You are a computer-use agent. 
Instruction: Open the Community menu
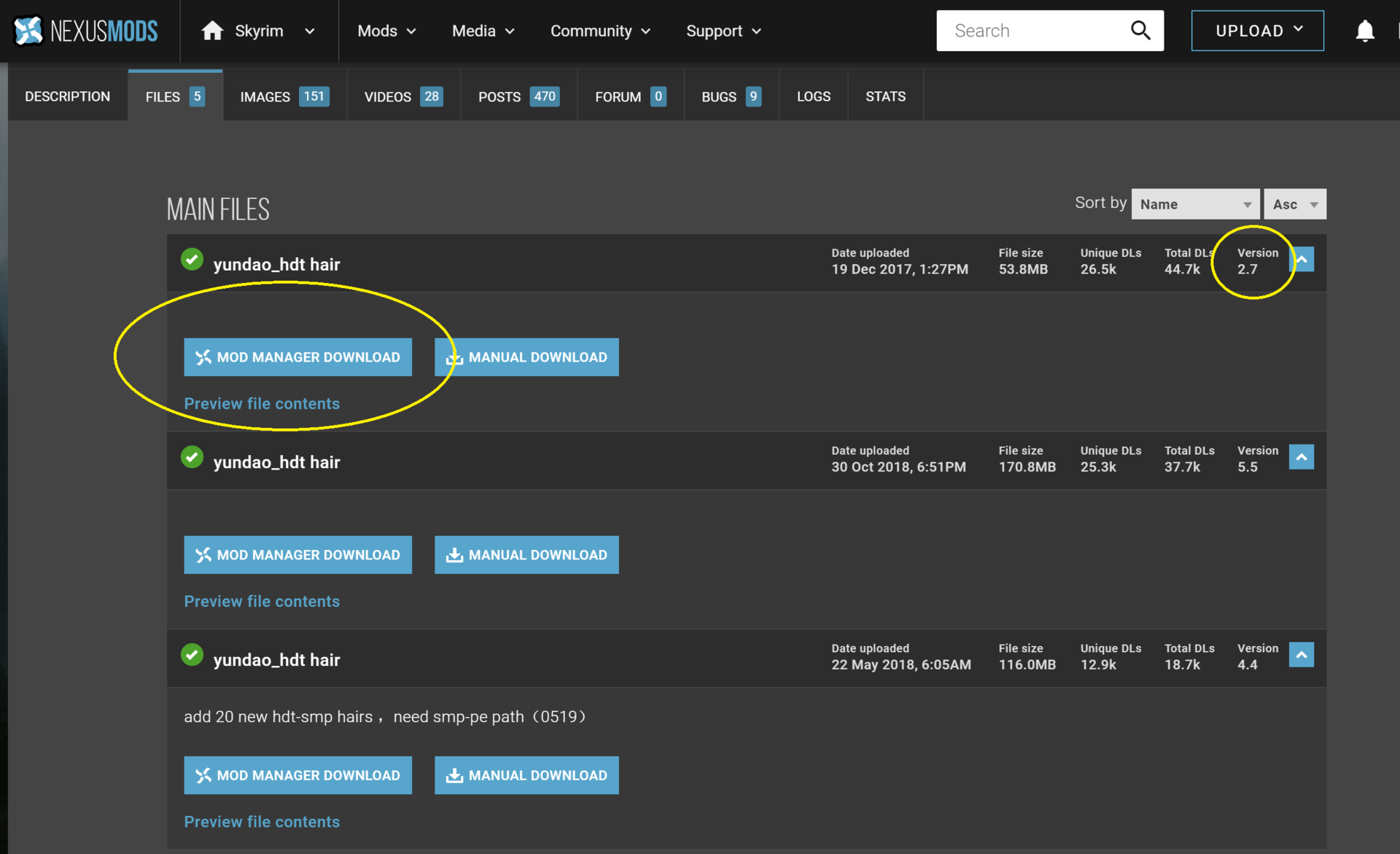[x=600, y=31]
